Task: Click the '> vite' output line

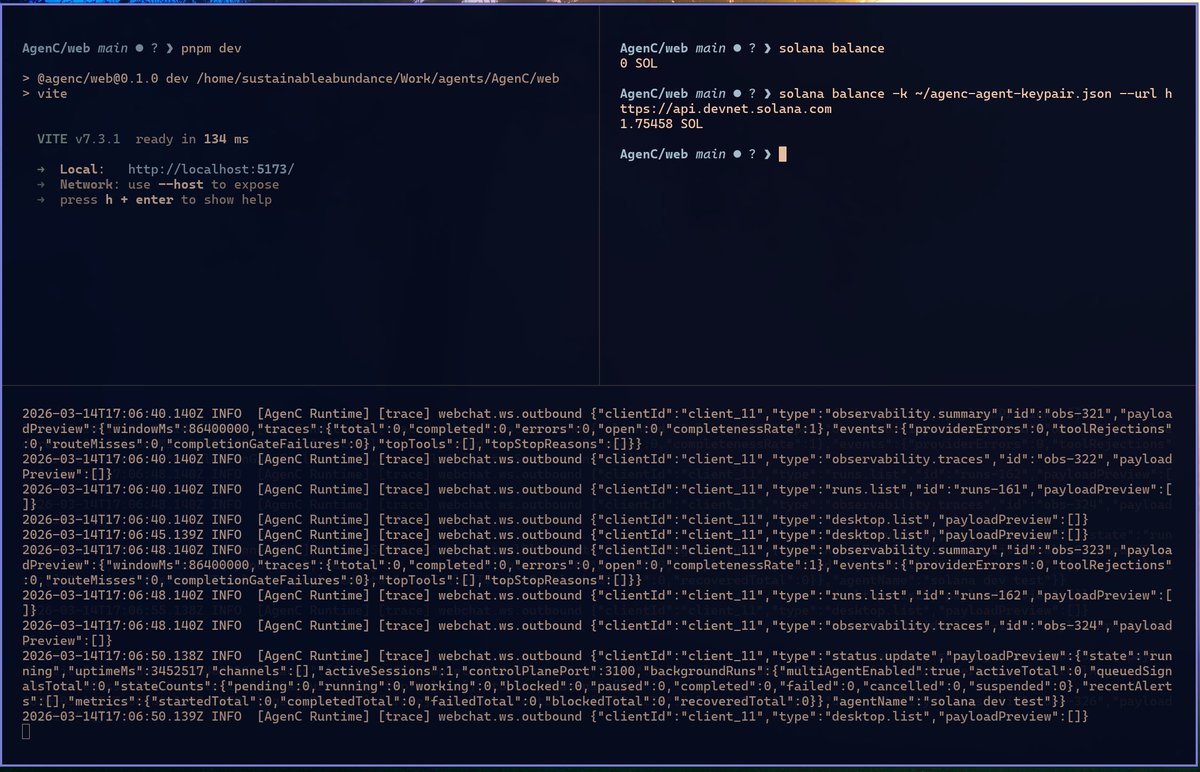Action: click(x=44, y=93)
